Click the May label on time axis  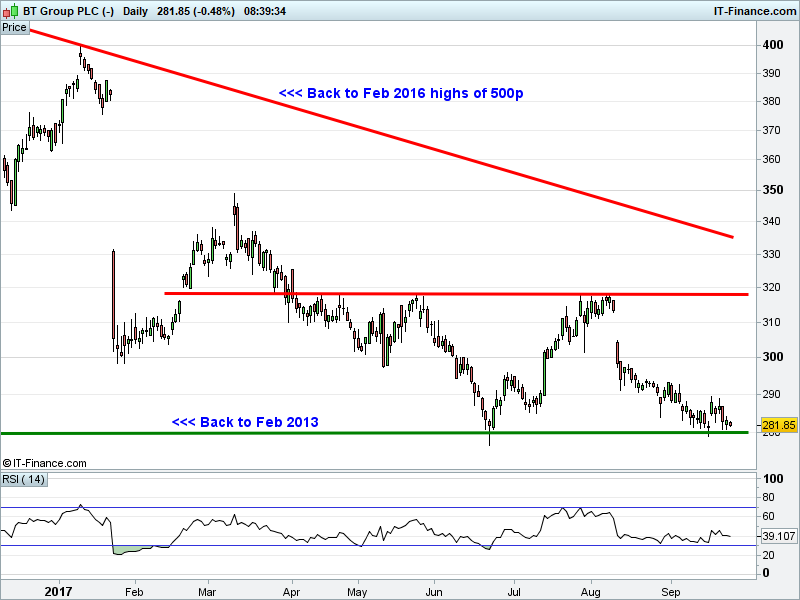357,592
